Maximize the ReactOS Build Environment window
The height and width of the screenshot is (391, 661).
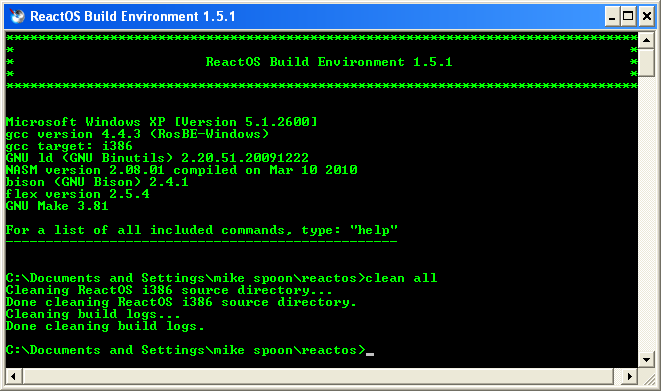point(628,16)
